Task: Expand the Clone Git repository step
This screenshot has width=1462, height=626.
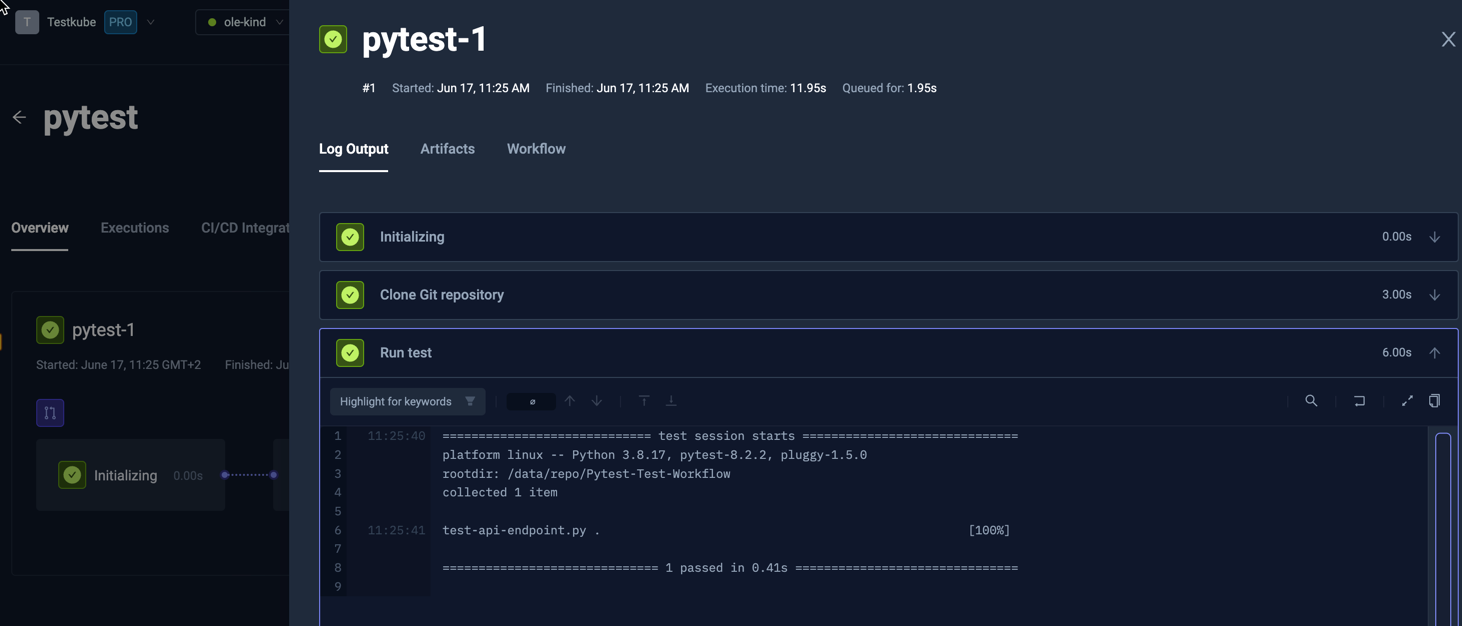Action: click(x=1434, y=294)
